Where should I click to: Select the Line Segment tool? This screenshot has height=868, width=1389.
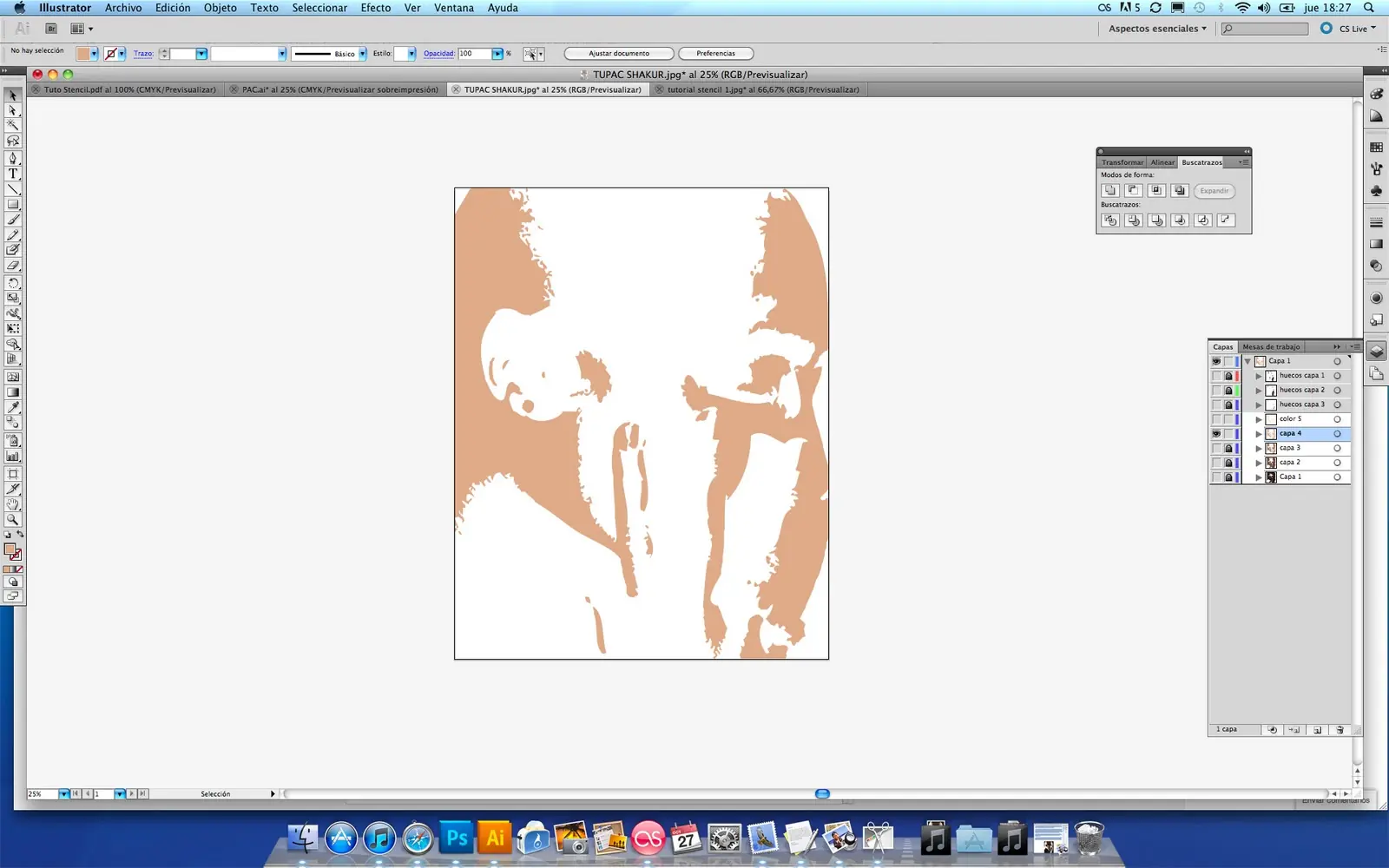[x=13, y=189]
